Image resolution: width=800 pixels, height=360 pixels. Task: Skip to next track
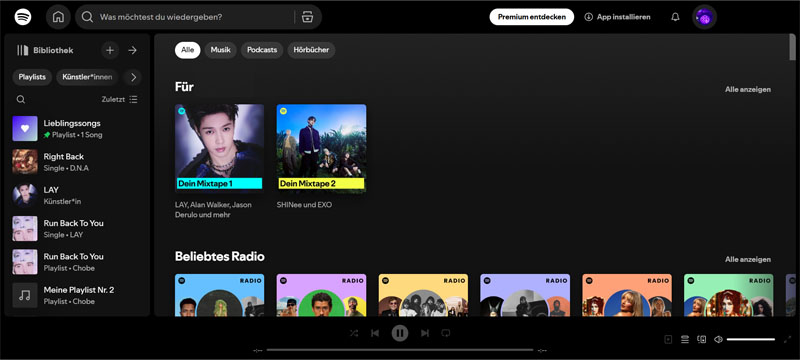click(x=424, y=333)
